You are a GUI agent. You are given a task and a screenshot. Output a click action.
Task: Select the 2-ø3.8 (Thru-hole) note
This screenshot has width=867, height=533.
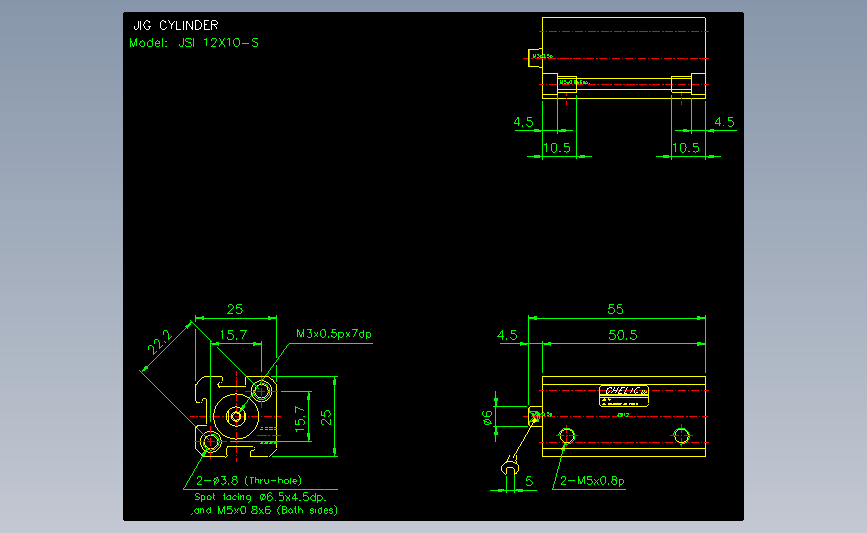pyautogui.click(x=249, y=480)
